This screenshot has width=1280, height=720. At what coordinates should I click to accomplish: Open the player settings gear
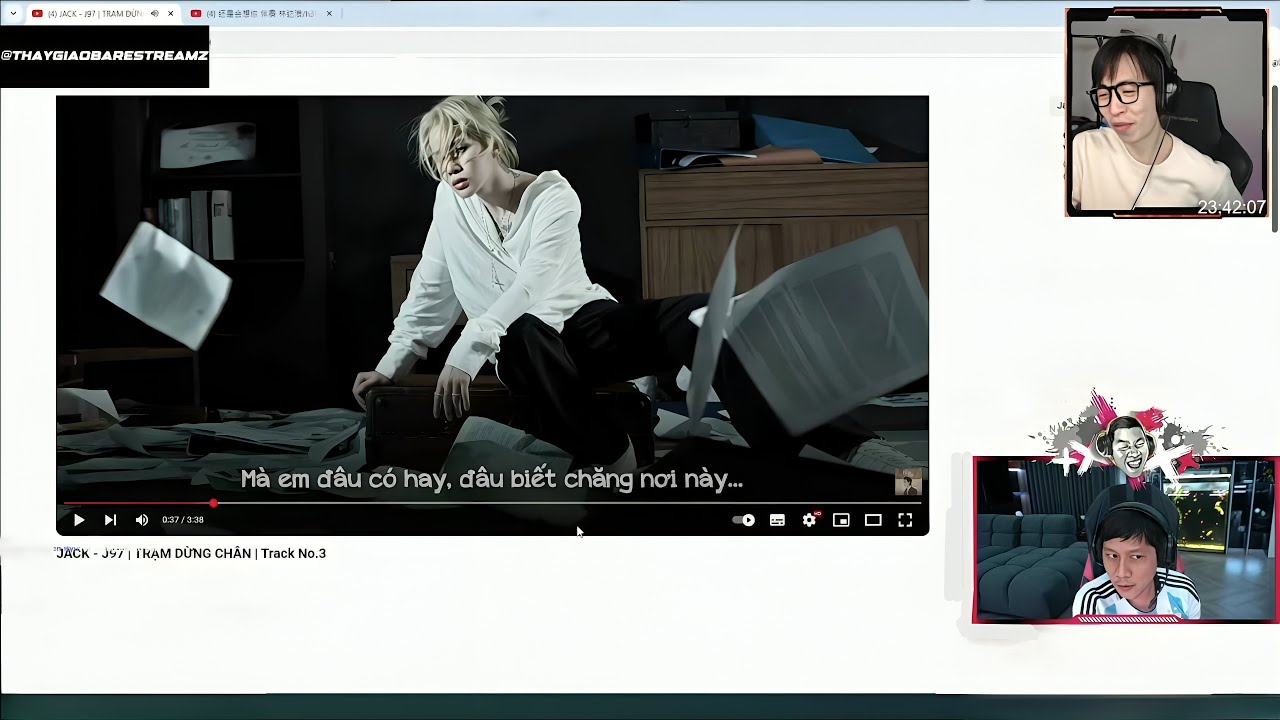pos(809,520)
